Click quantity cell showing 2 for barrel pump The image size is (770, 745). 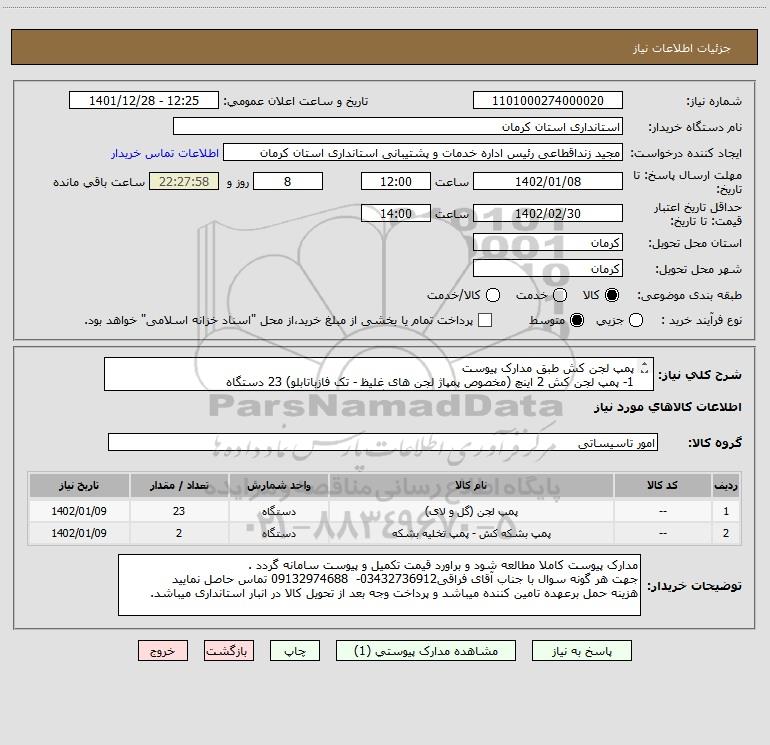click(x=179, y=533)
